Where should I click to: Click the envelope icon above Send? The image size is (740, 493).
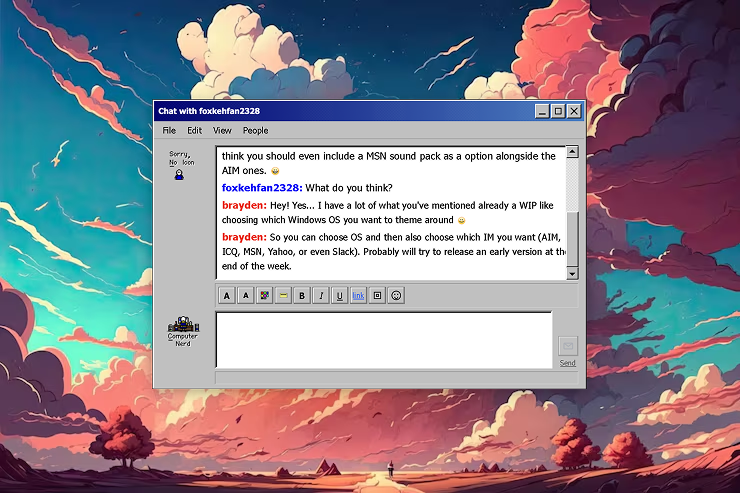click(568, 346)
